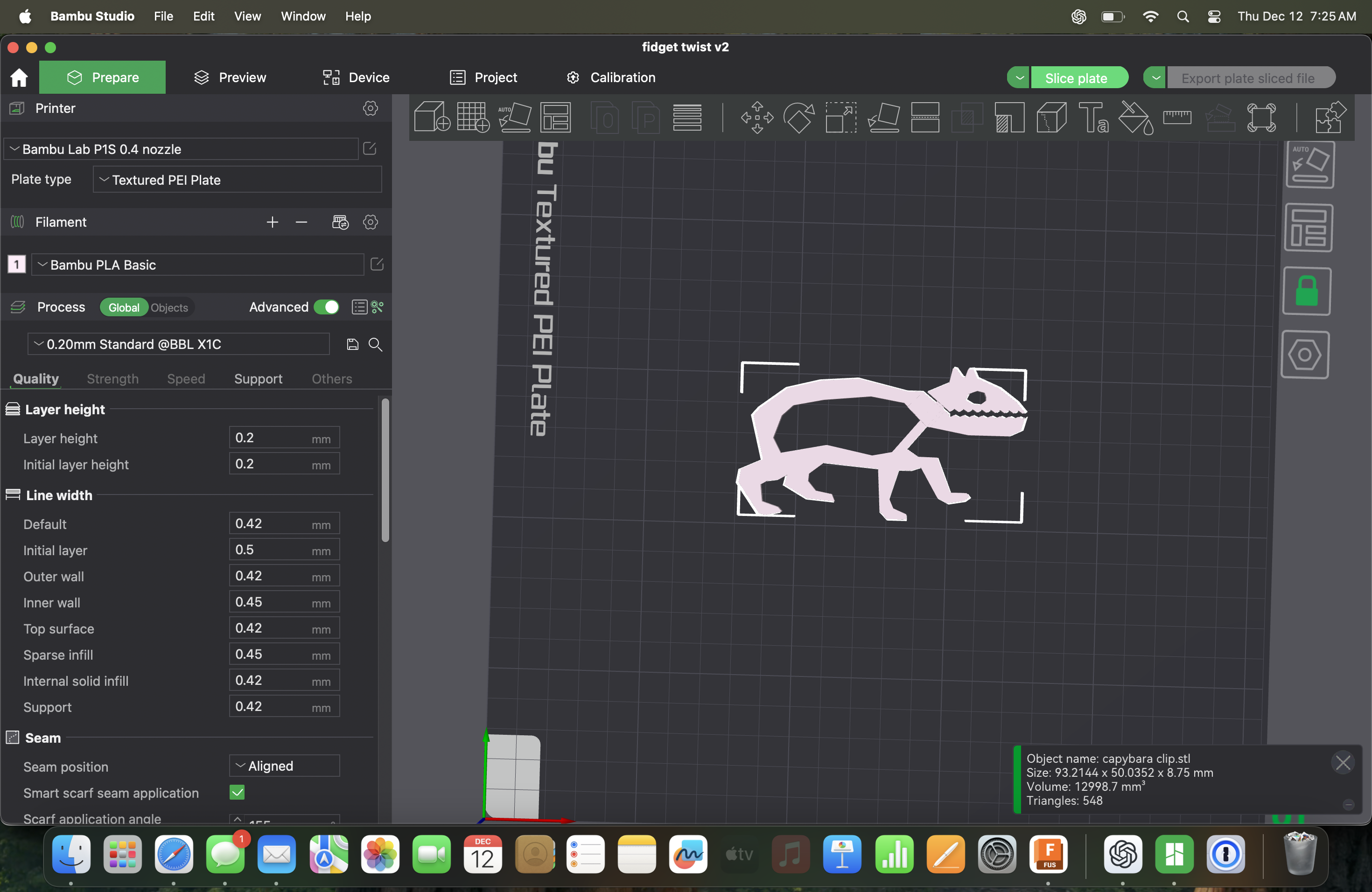Click the Assembly view toolbar icon
Screen dimensions: 1372x892
(x=1330, y=117)
